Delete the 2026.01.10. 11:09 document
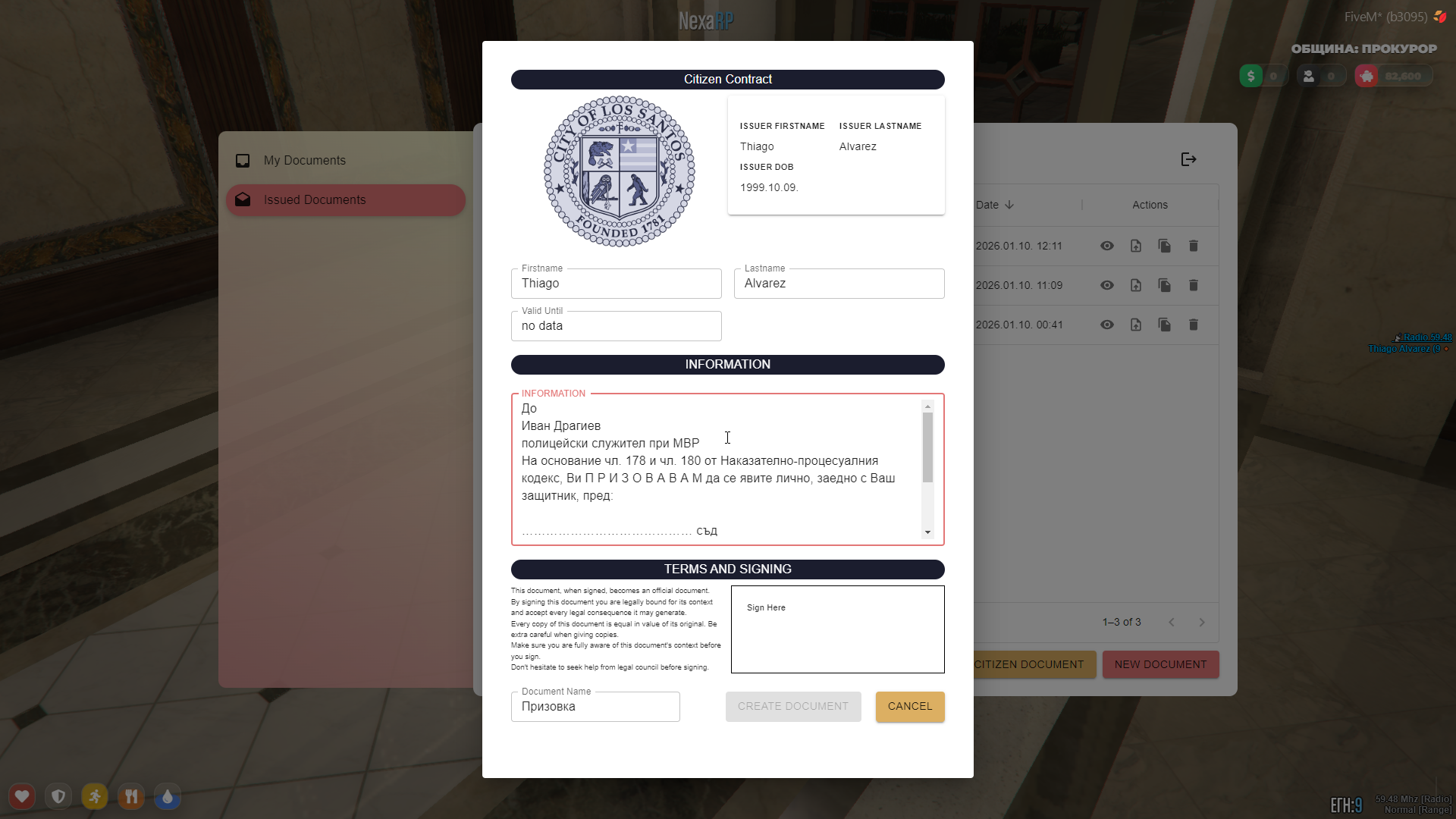This screenshot has width=1456, height=819. (x=1194, y=285)
